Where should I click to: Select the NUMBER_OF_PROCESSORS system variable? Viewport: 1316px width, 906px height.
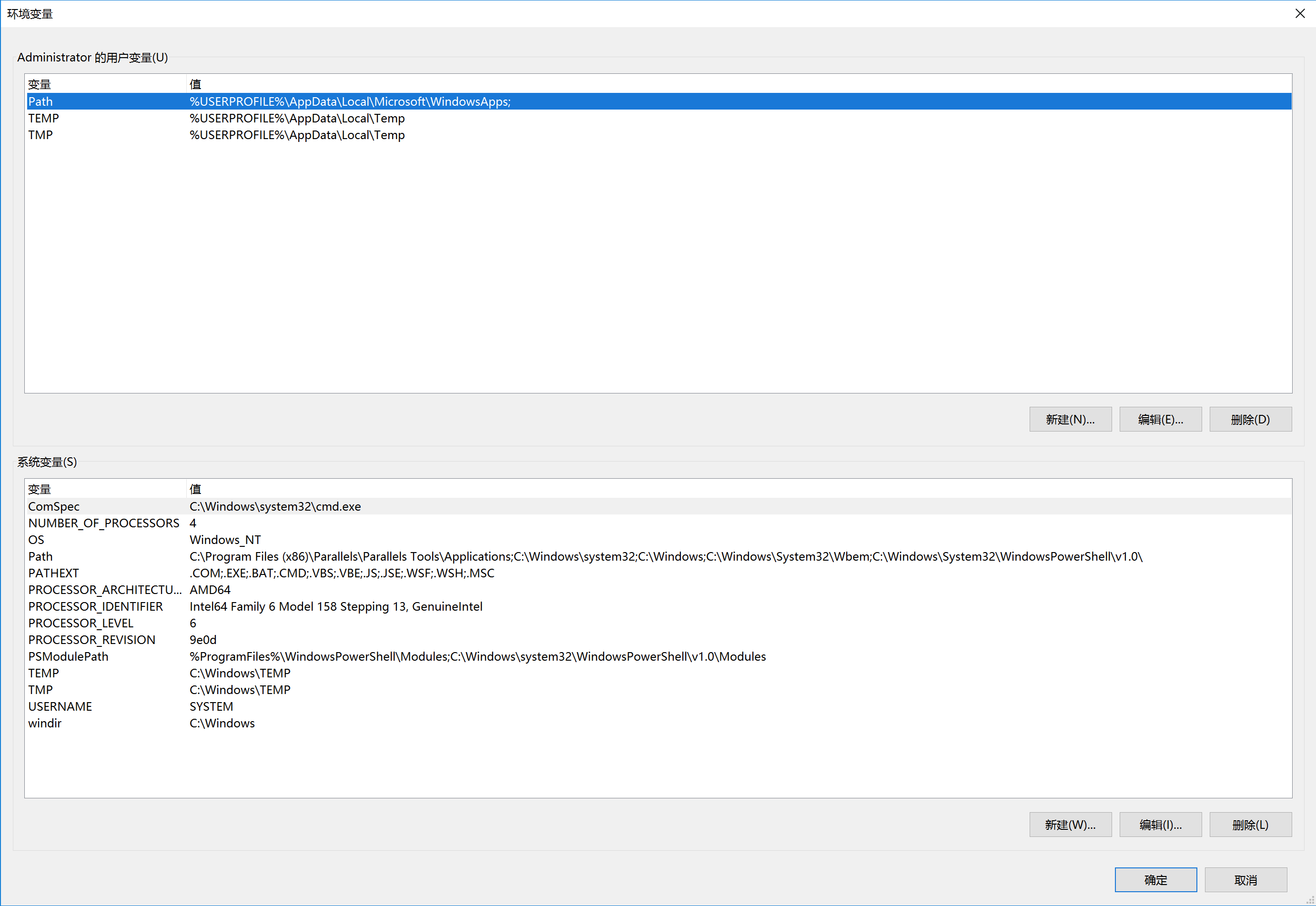point(103,523)
